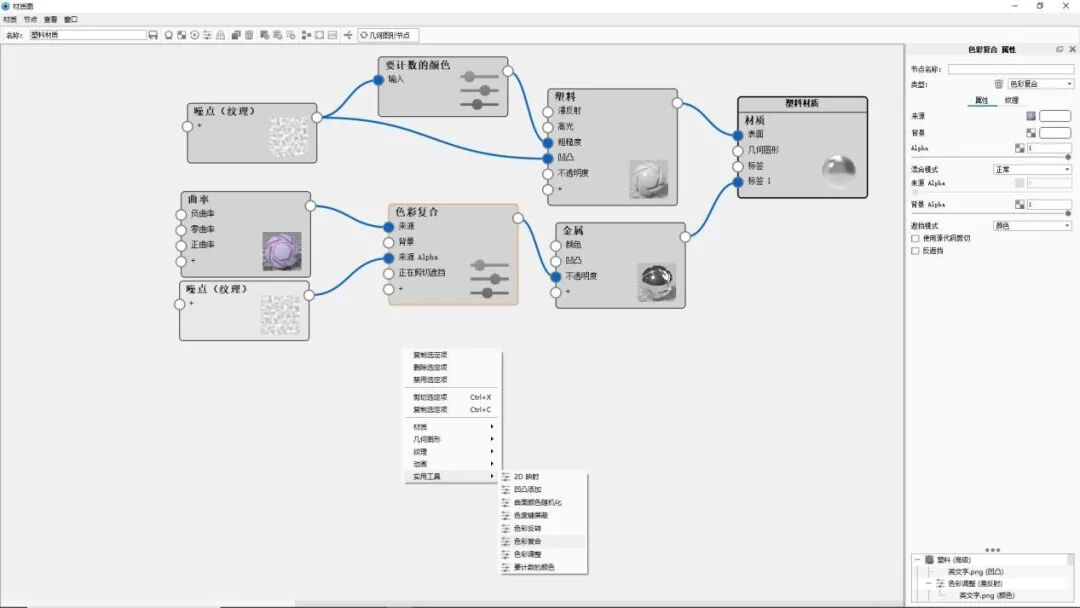Open the 类型 dropdown showing 色彩复合

point(1038,84)
